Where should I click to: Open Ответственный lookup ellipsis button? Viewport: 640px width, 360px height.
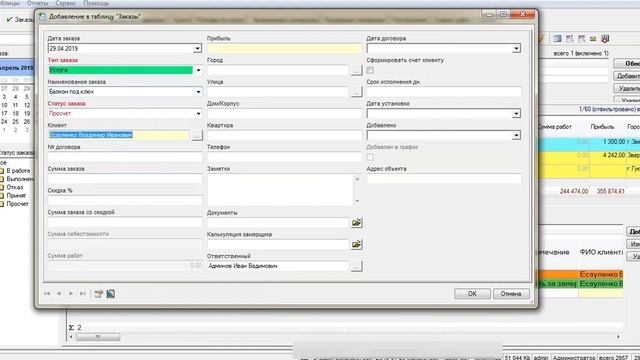[356, 266]
